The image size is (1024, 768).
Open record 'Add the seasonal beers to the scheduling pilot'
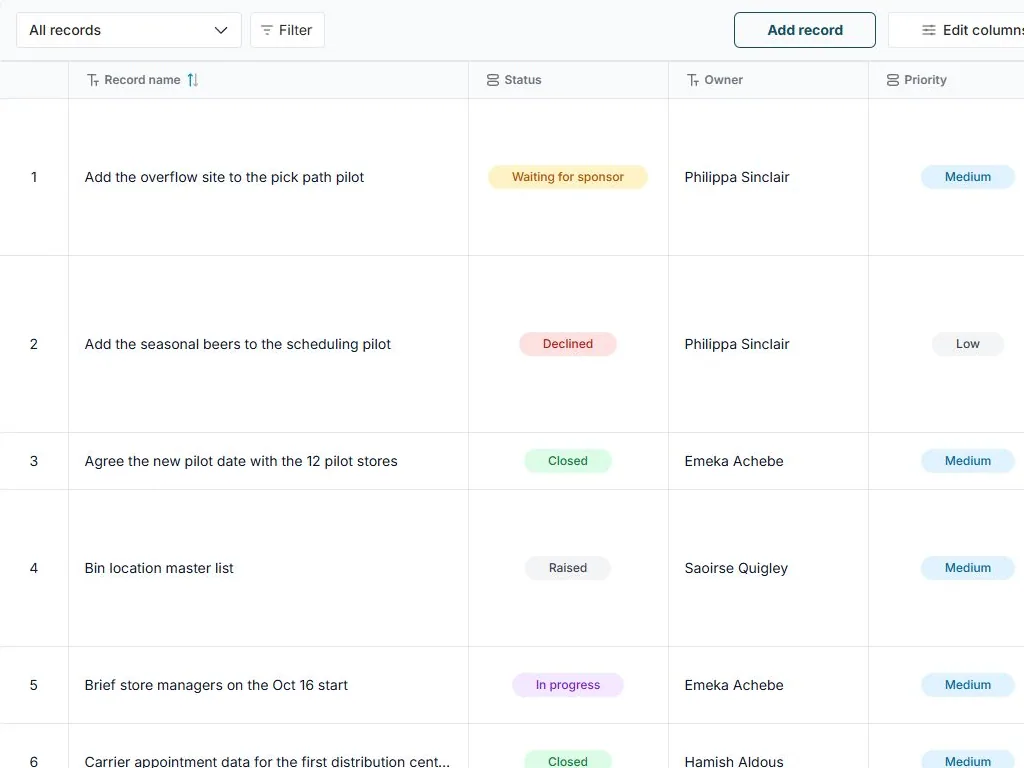tap(238, 344)
